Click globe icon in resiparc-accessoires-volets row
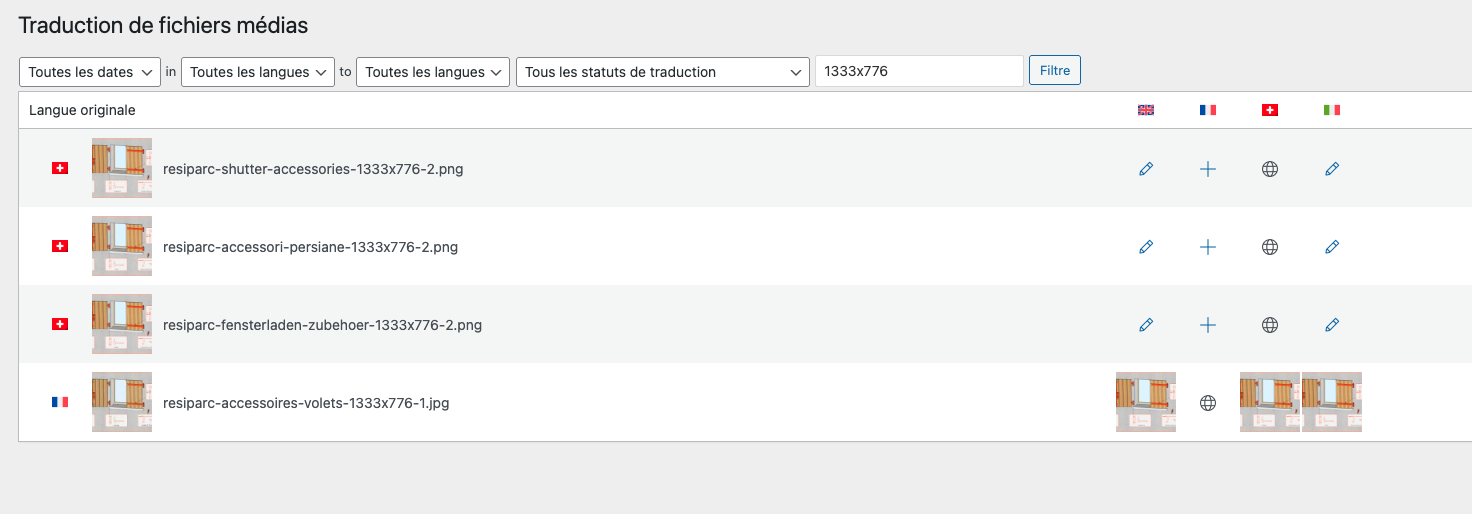Image resolution: width=1472 pixels, height=514 pixels. point(1208,403)
